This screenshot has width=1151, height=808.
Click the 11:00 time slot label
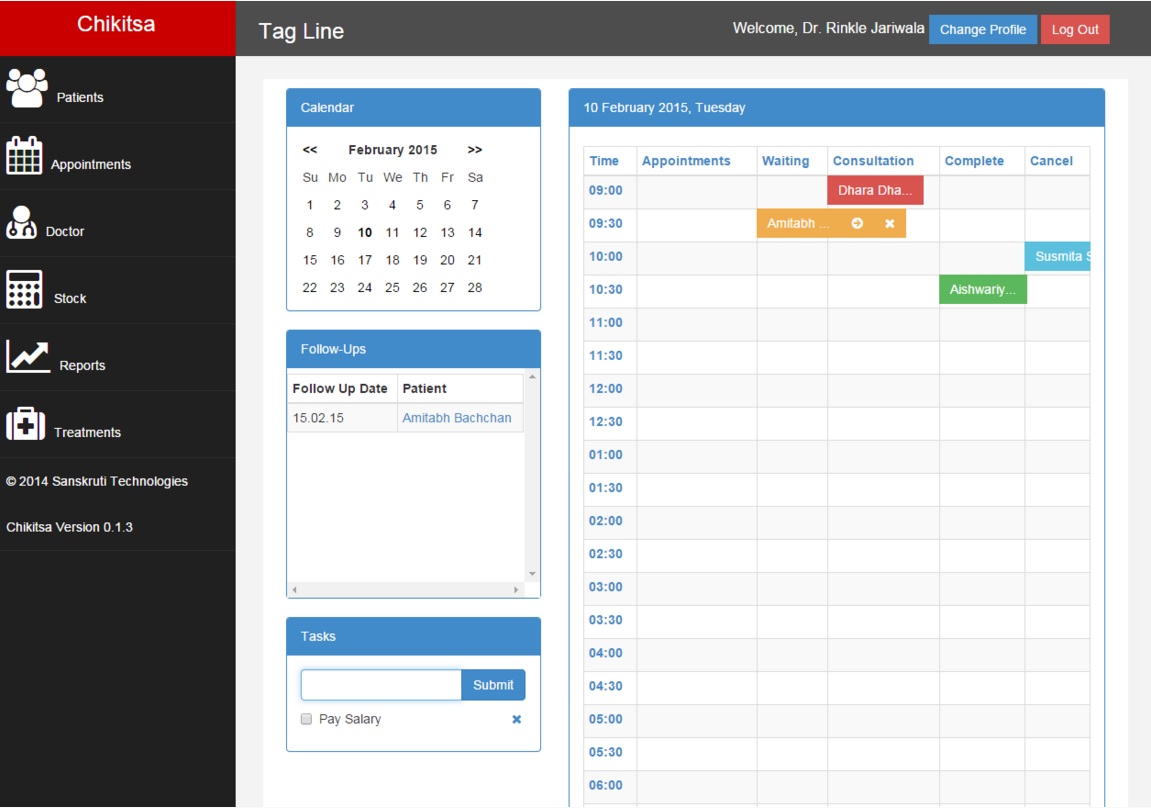click(x=606, y=322)
